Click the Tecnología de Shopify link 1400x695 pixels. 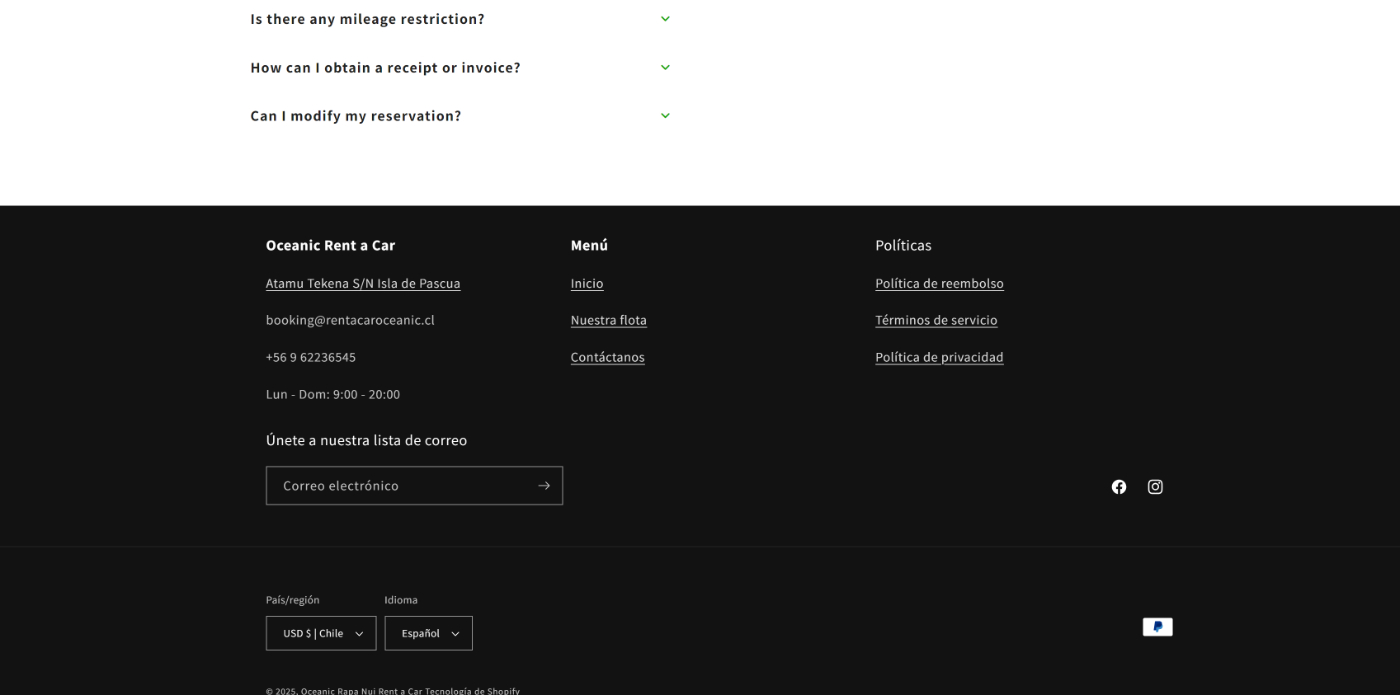tap(472, 691)
